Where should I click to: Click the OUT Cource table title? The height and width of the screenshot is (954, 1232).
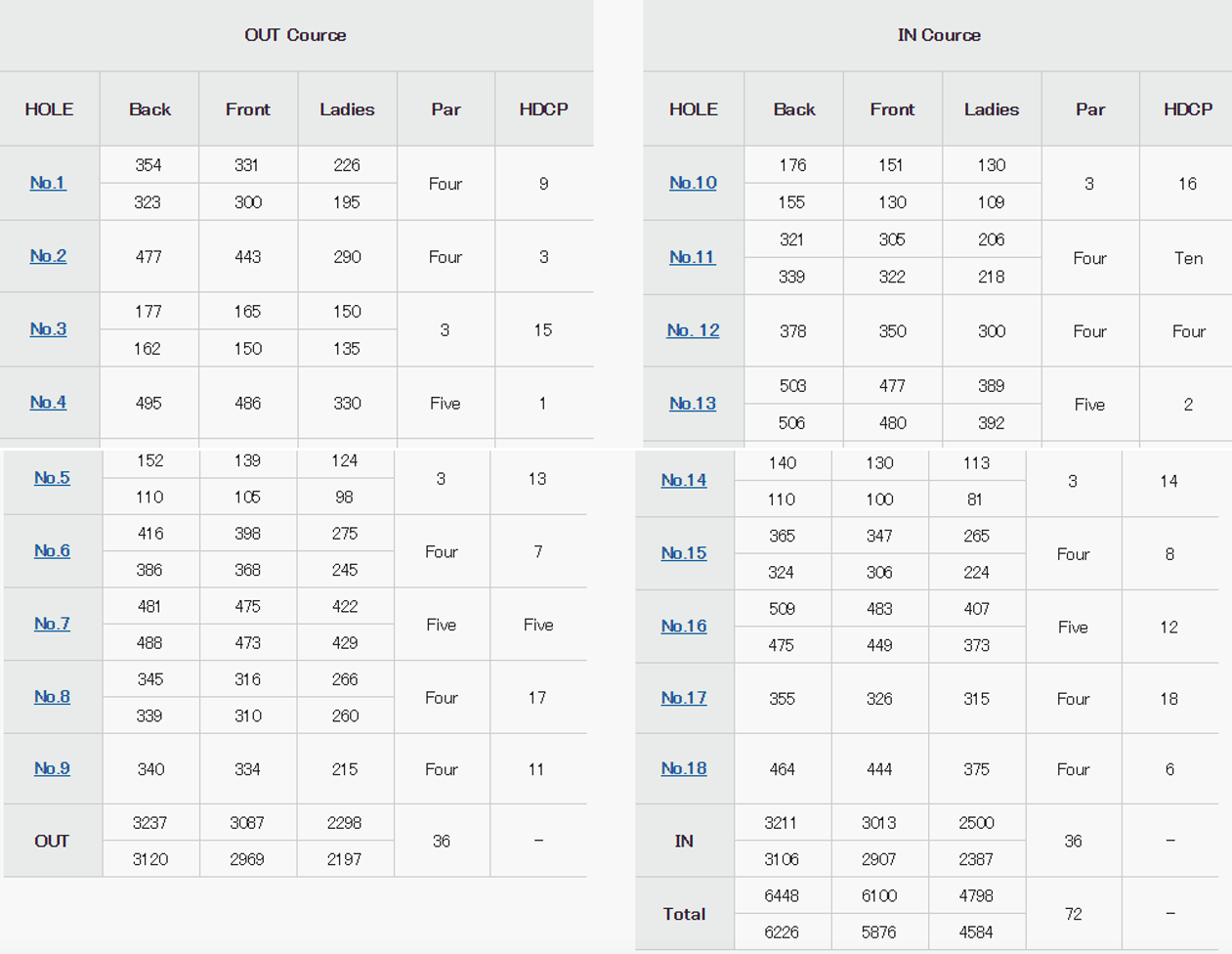coord(295,35)
